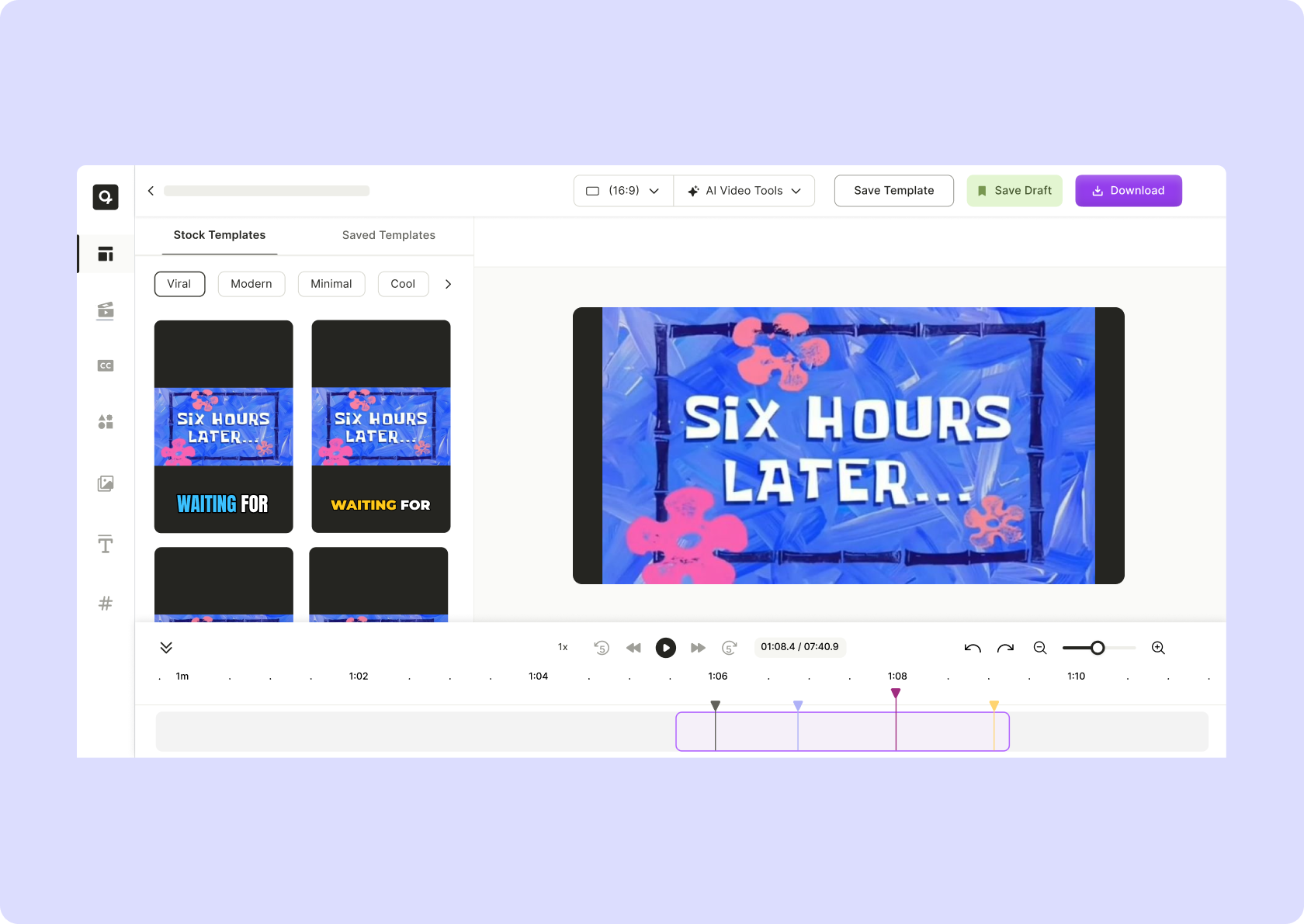Zoom in the timeline
The image size is (1304, 924).
point(1158,648)
